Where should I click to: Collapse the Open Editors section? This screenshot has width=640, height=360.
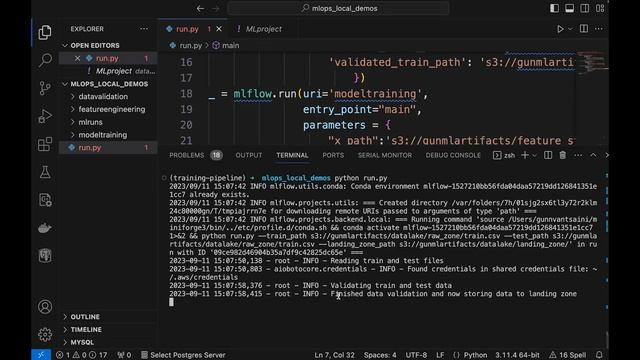coord(95,45)
